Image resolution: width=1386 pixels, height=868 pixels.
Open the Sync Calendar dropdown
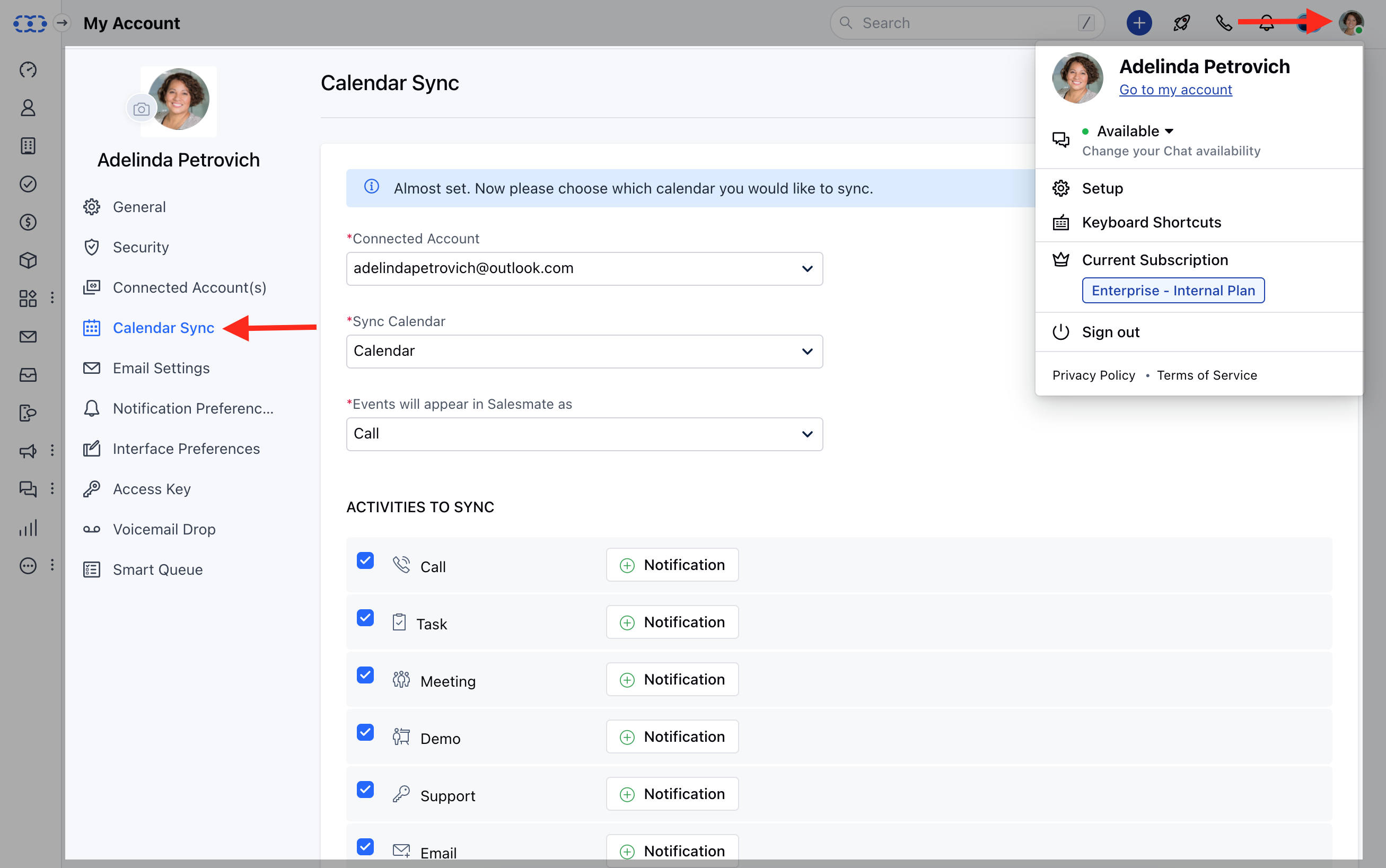coord(584,352)
